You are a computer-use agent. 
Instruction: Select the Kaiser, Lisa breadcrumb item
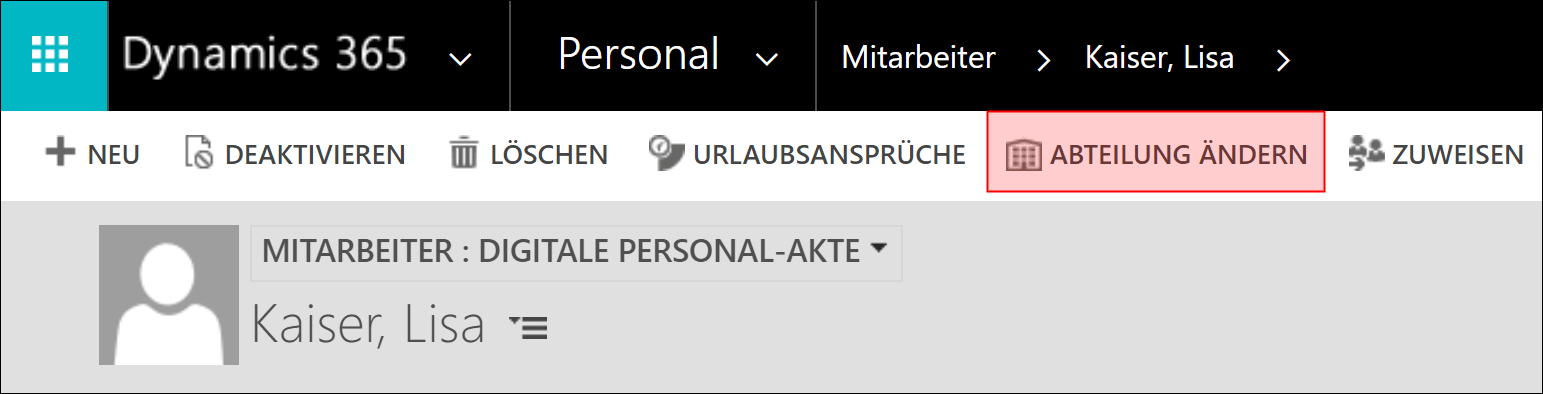click(1159, 58)
